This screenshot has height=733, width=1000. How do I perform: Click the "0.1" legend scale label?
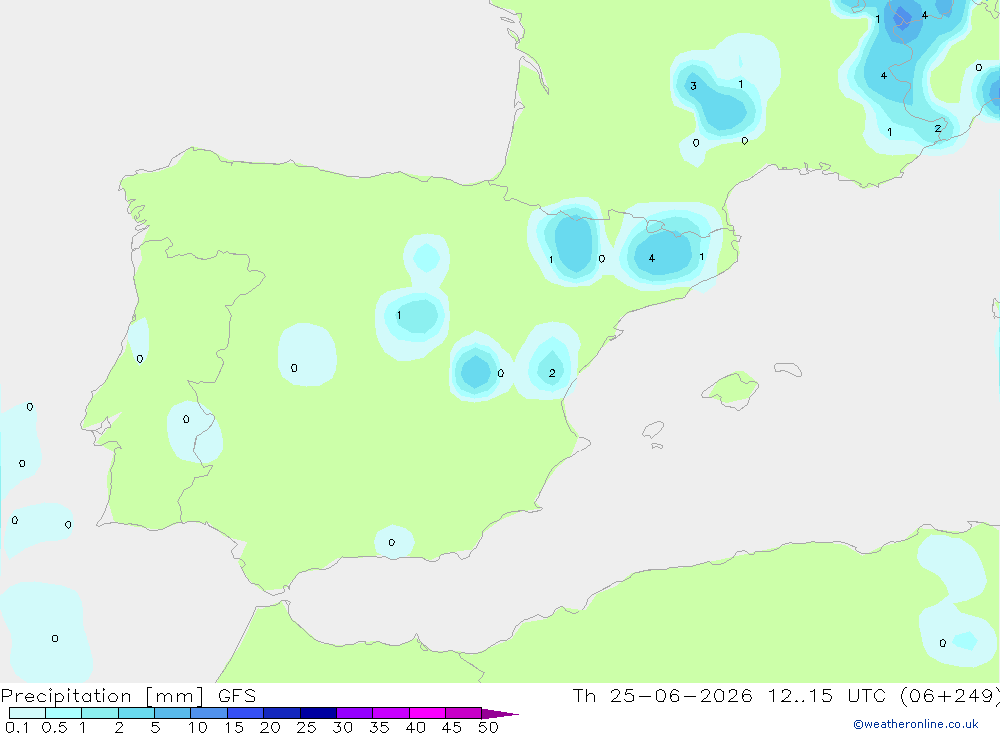(x=17, y=727)
